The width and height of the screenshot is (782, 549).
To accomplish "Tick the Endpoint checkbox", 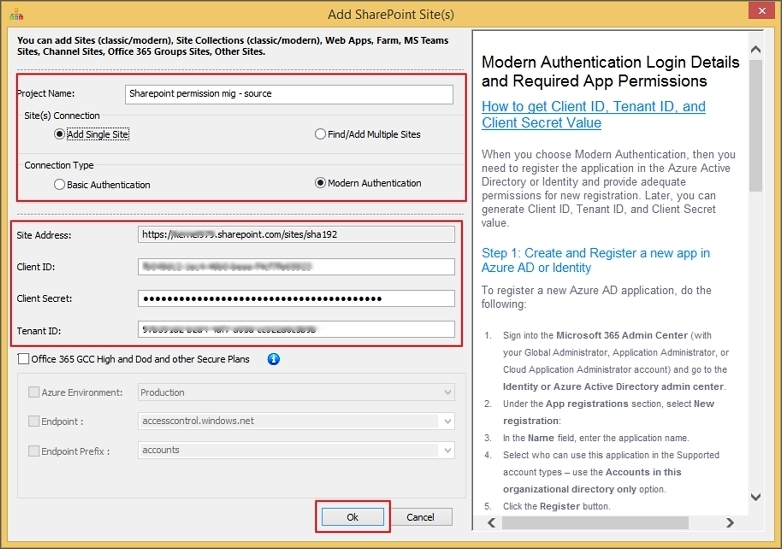I will point(33,421).
